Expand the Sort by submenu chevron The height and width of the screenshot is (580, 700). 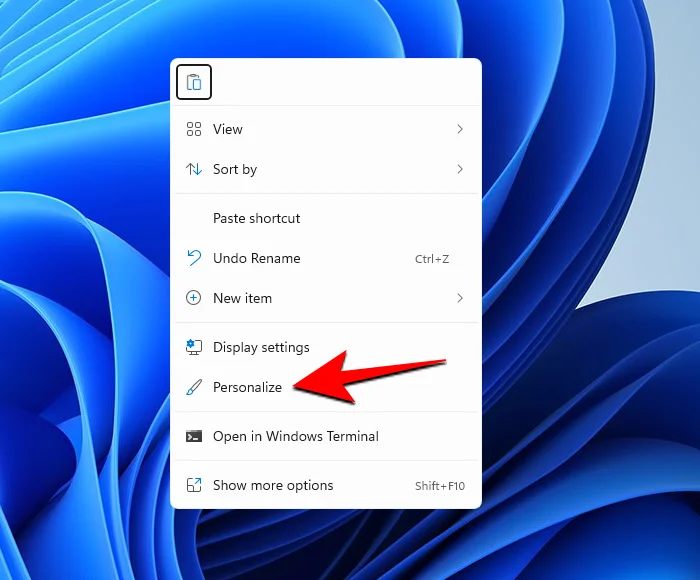pos(460,169)
